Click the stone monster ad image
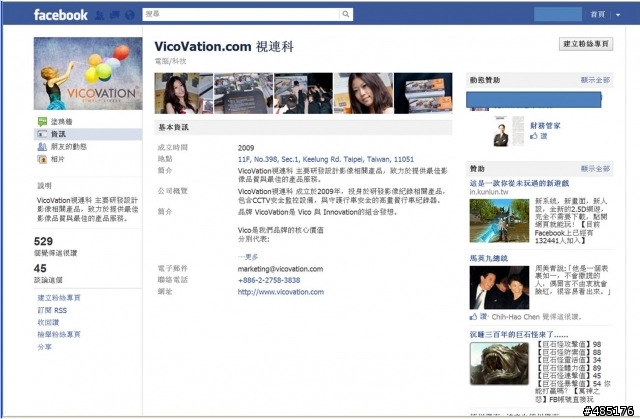 499,364
